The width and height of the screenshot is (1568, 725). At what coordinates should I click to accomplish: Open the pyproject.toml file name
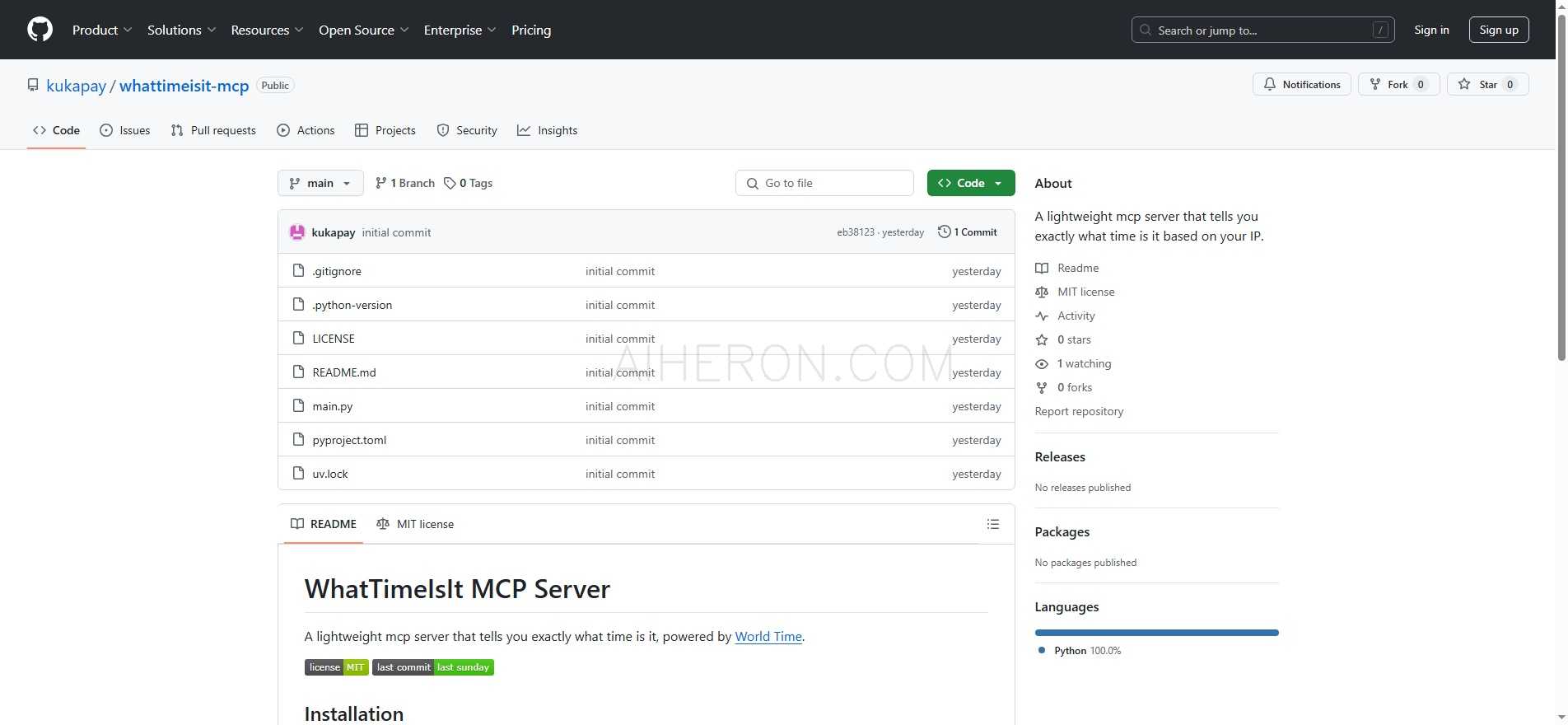(x=349, y=440)
